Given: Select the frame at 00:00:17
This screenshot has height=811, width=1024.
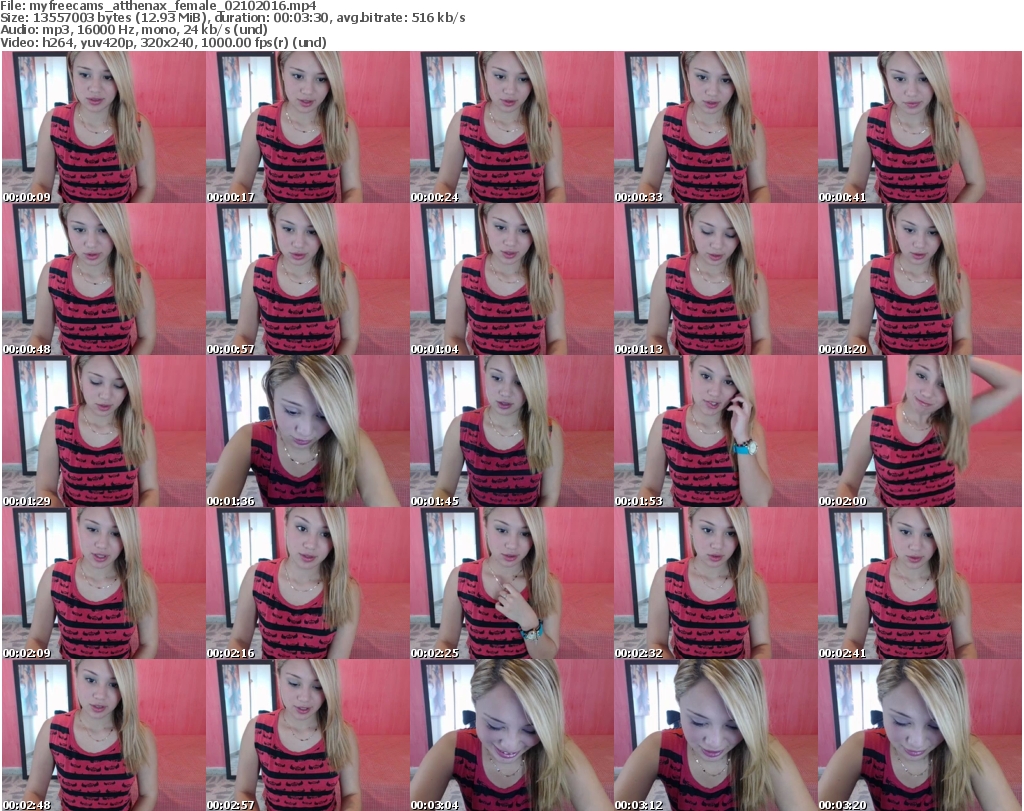Looking at the screenshot, I should click(307, 127).
